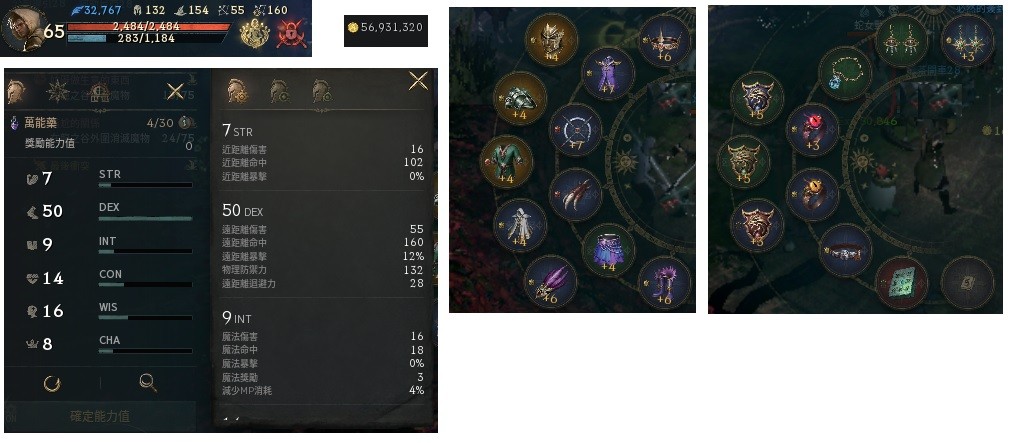Switch to the third helmet tab
Screen dimensions: 1013x443
tap(322, 91)
